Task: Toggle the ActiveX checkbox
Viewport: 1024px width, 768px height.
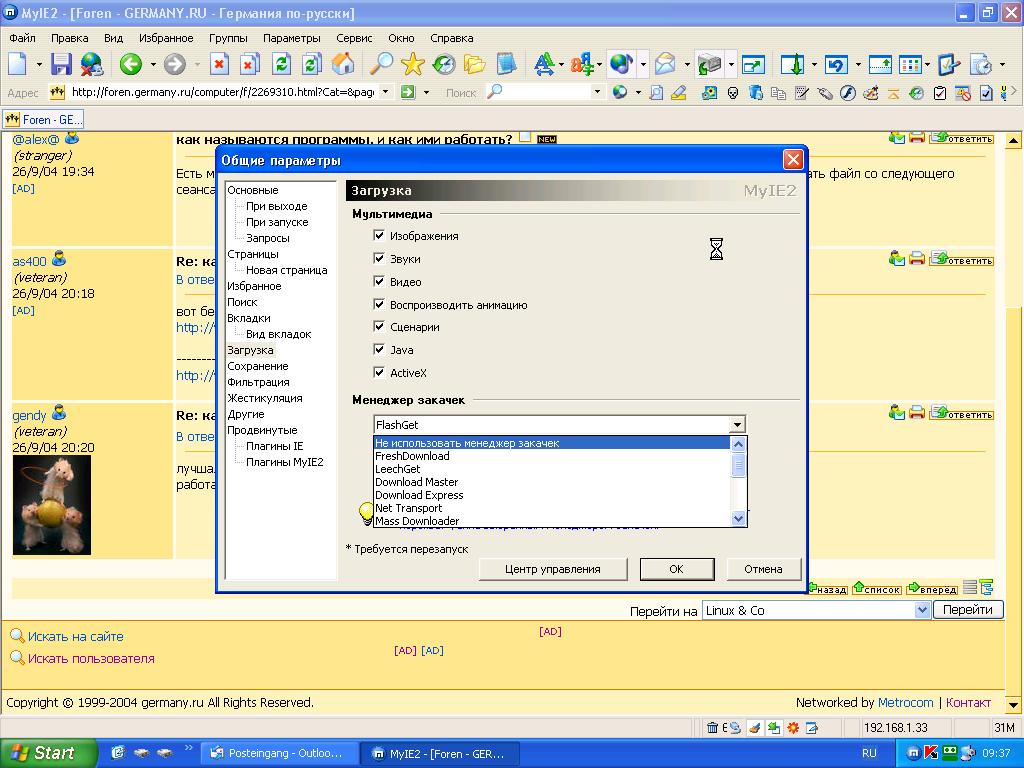Action: (379, 372)
